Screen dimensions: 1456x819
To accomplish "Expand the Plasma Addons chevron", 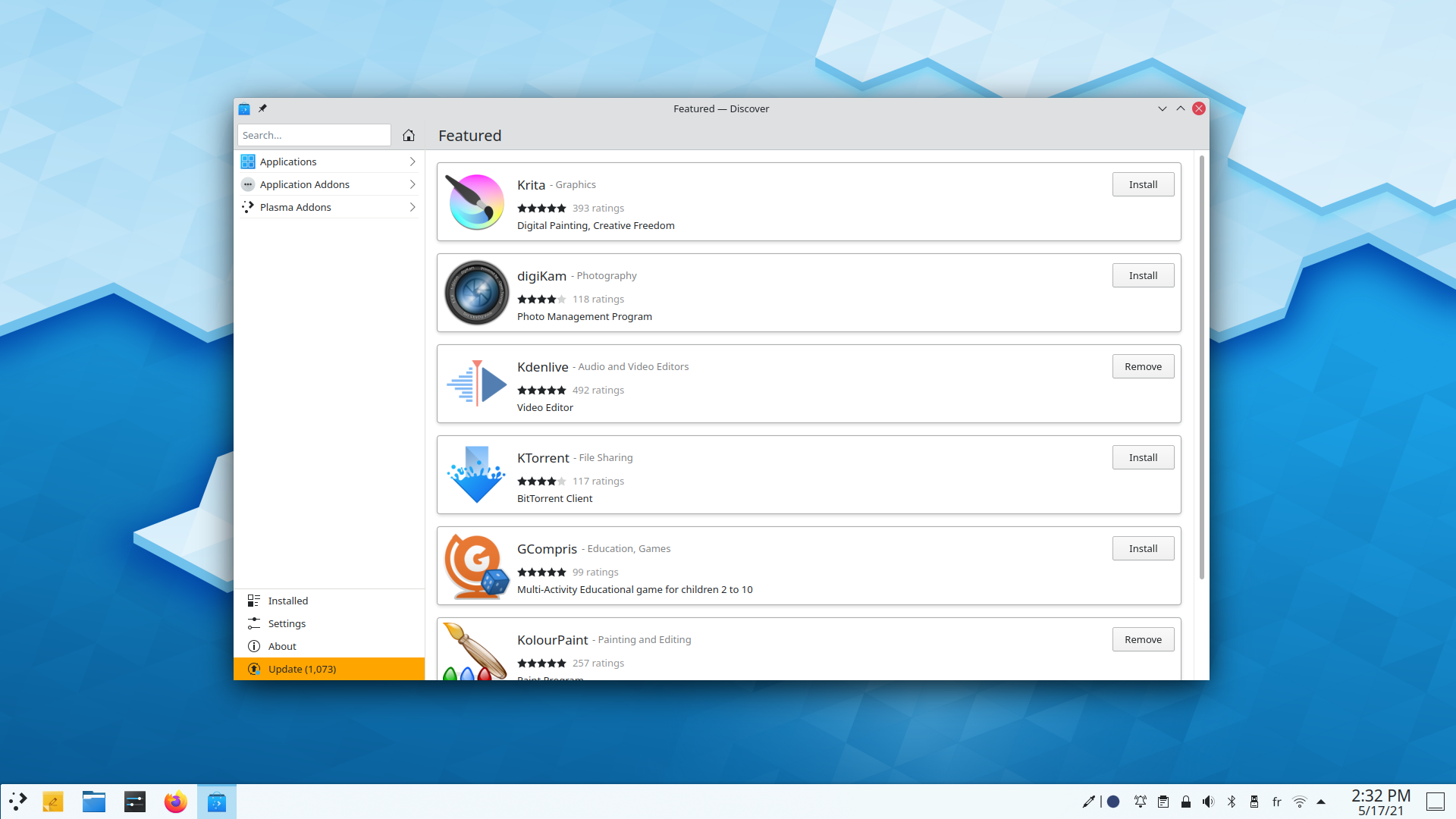I will pyautogui.click(x=413, y=207).
